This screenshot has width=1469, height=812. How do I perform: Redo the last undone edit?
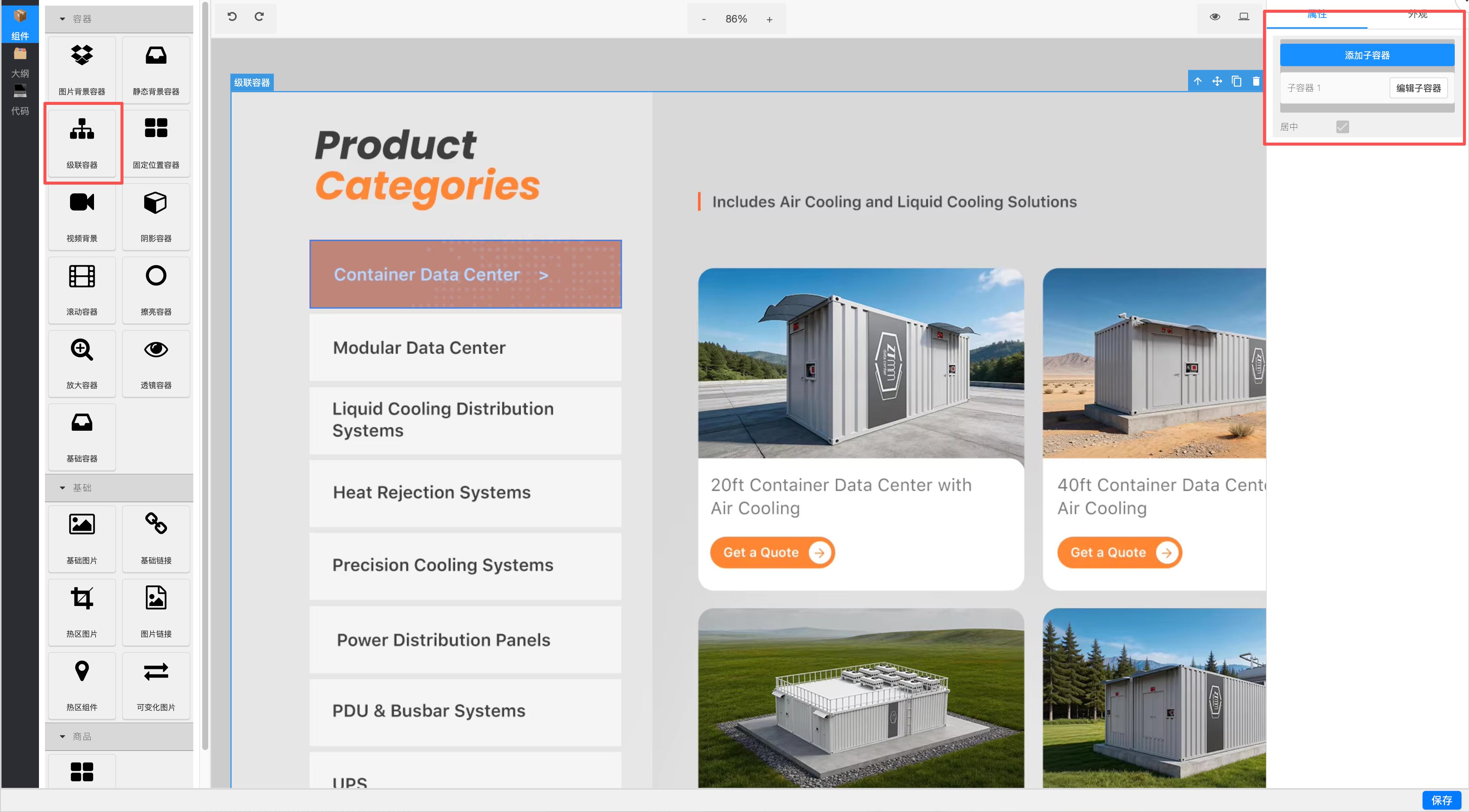point(259,16)
